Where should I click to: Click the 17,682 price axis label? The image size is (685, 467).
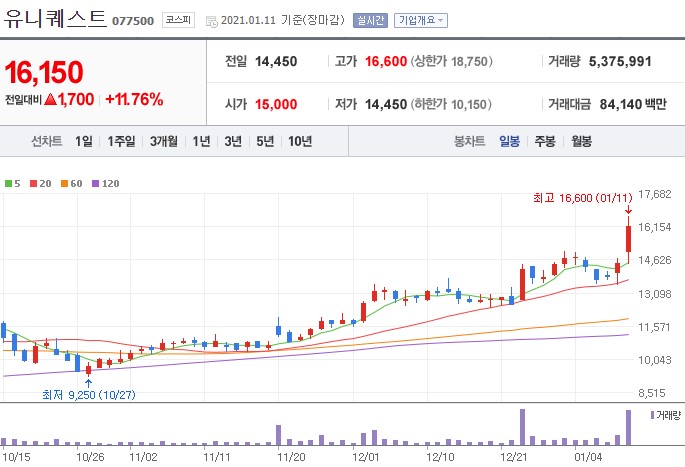pos(654,194)
